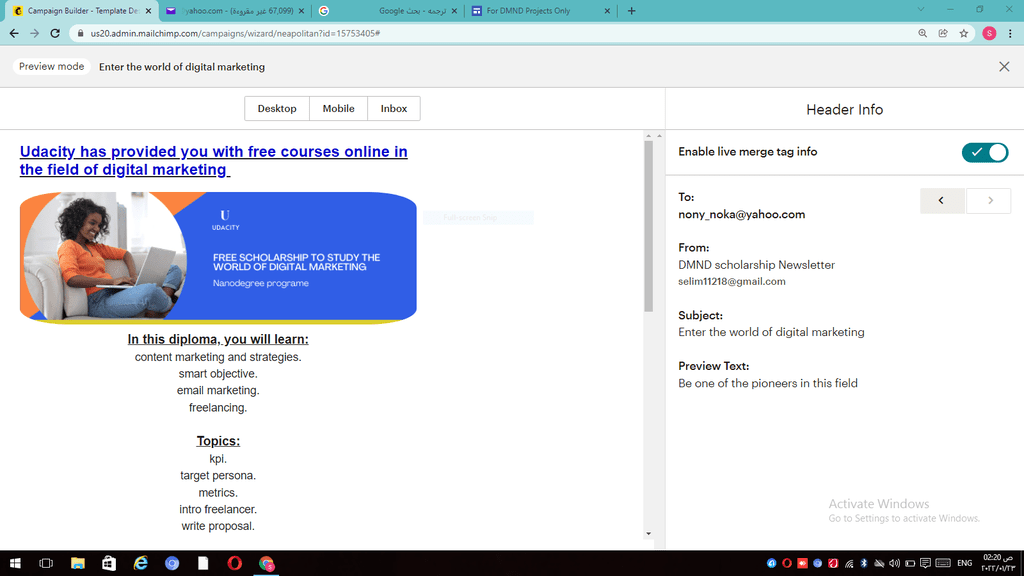The width and height of the screenshot is (1024, 576).
Task: Close the Google search browser tab
Action: pyautogui.click(x=455, y=11)
